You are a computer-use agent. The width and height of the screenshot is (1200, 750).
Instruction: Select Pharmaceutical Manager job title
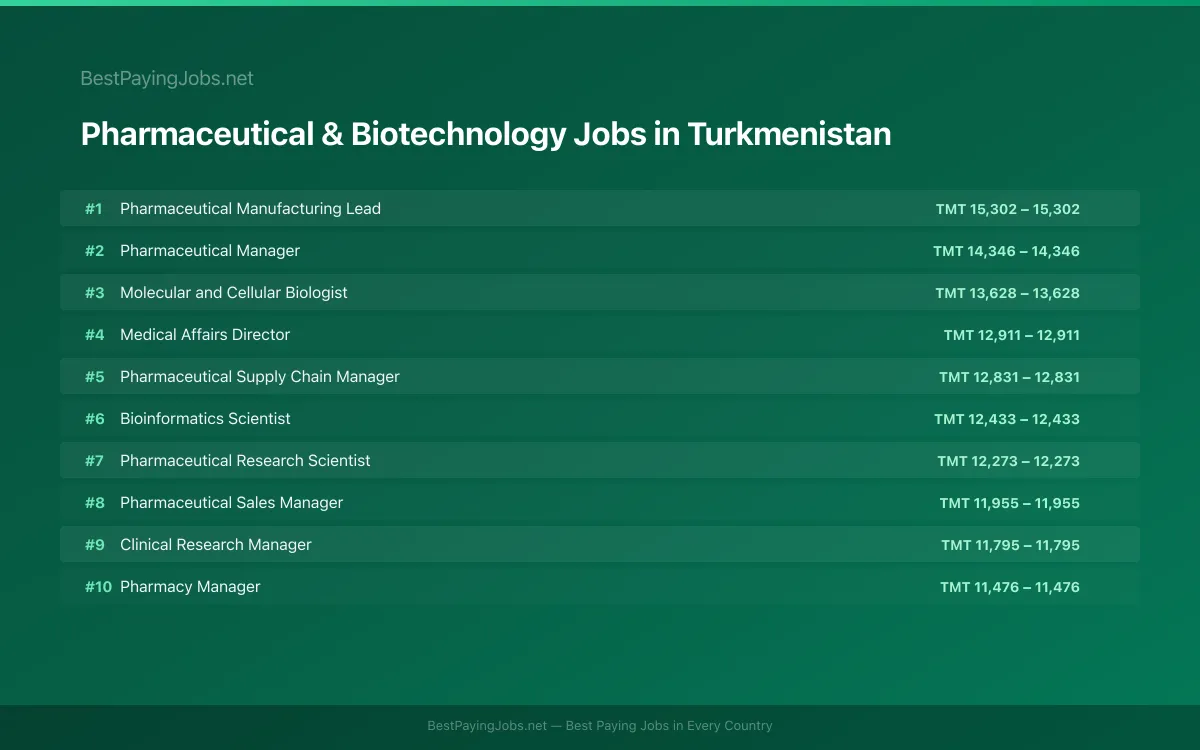tap(210, 251)
